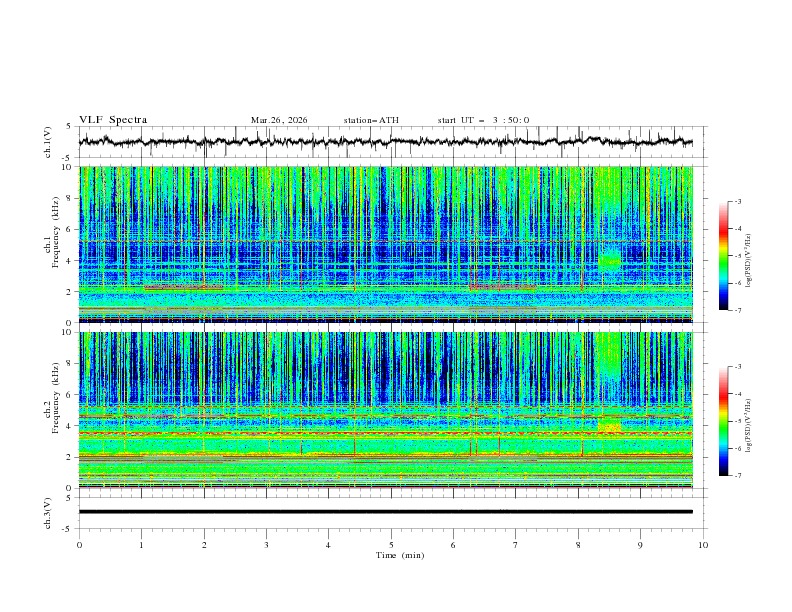This screenshot has width=792, height=612.
Task: Click time axis tick label "6"
Action: coord(453,545)
